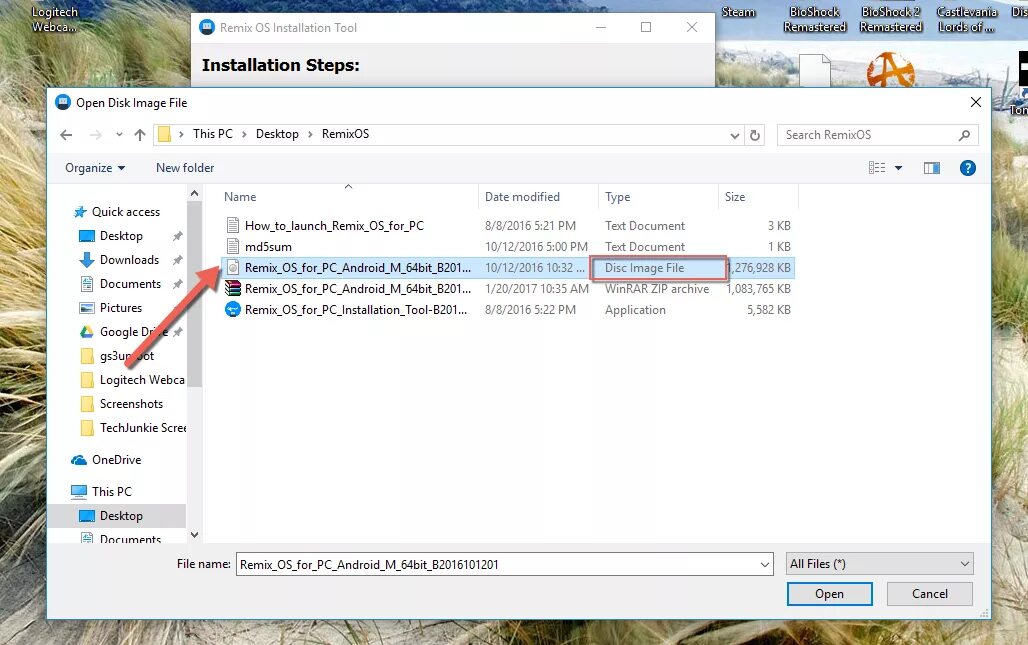The height and width of the screenshot is (645, 1028).
Task: Sort files by Date modified column
Action: (x=522, y=197)
